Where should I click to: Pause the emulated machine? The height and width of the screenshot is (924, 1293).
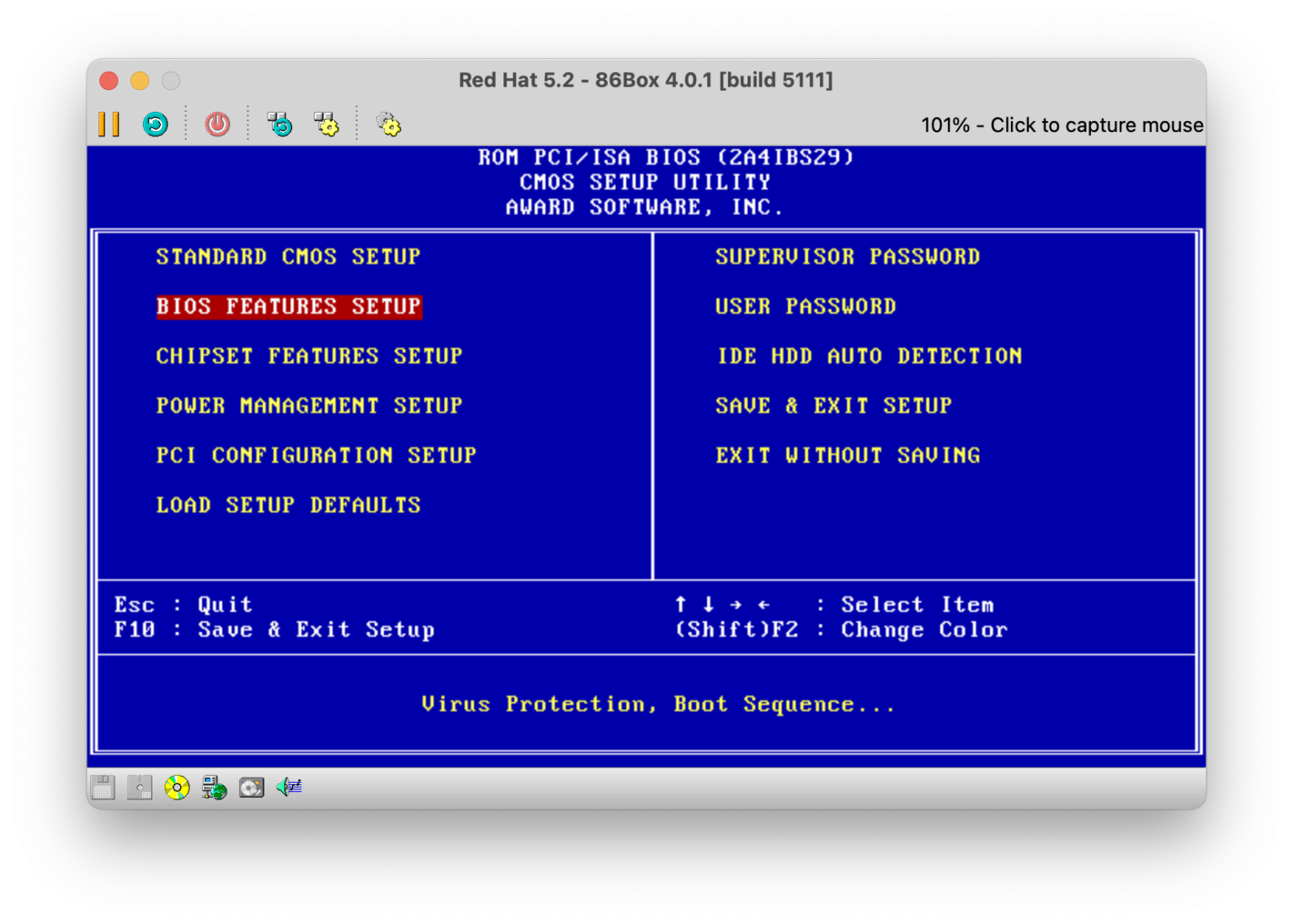point(109,125)
